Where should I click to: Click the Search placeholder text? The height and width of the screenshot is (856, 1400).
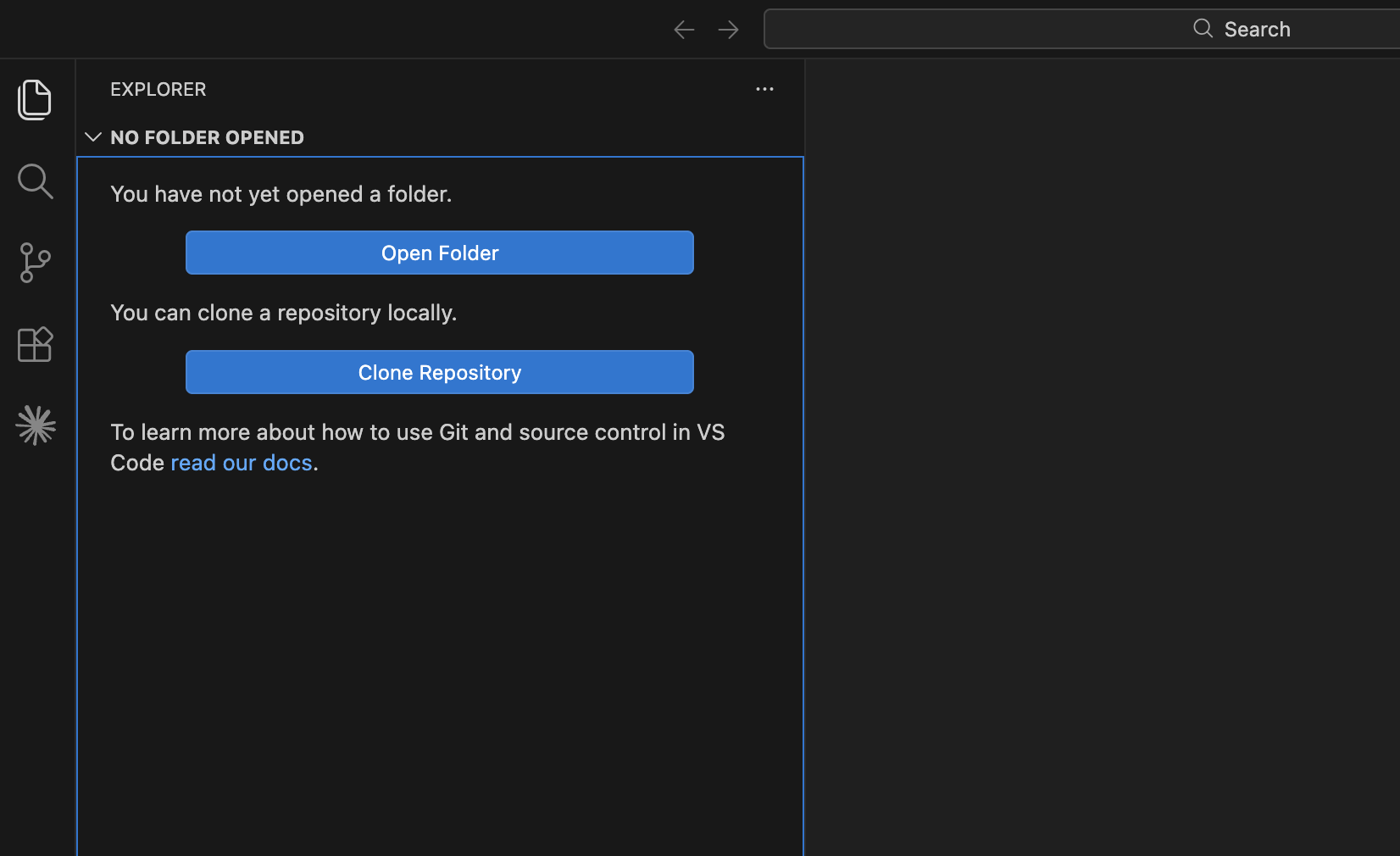(1258, 29)
